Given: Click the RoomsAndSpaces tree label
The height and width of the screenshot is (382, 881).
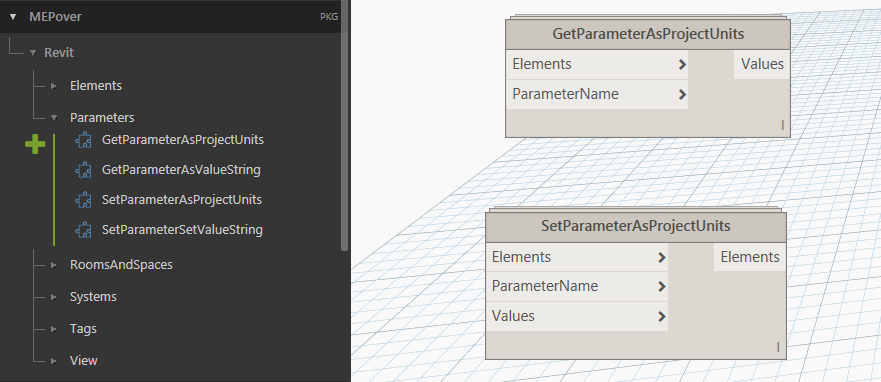Looking at the screenshot, I should pos(121,265).
